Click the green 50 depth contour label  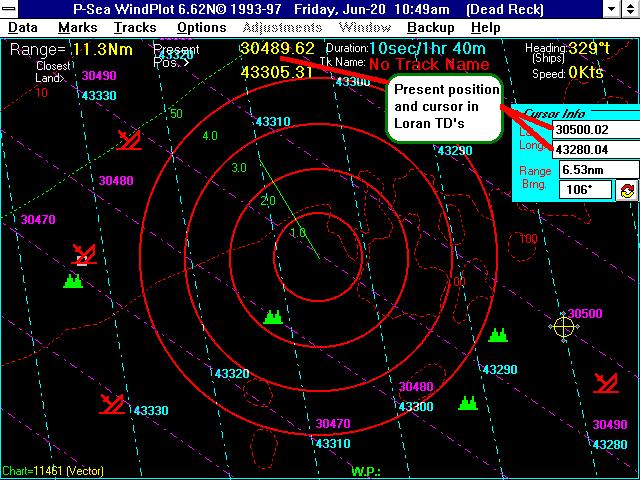pyautogui.click(x=176, y=113)
